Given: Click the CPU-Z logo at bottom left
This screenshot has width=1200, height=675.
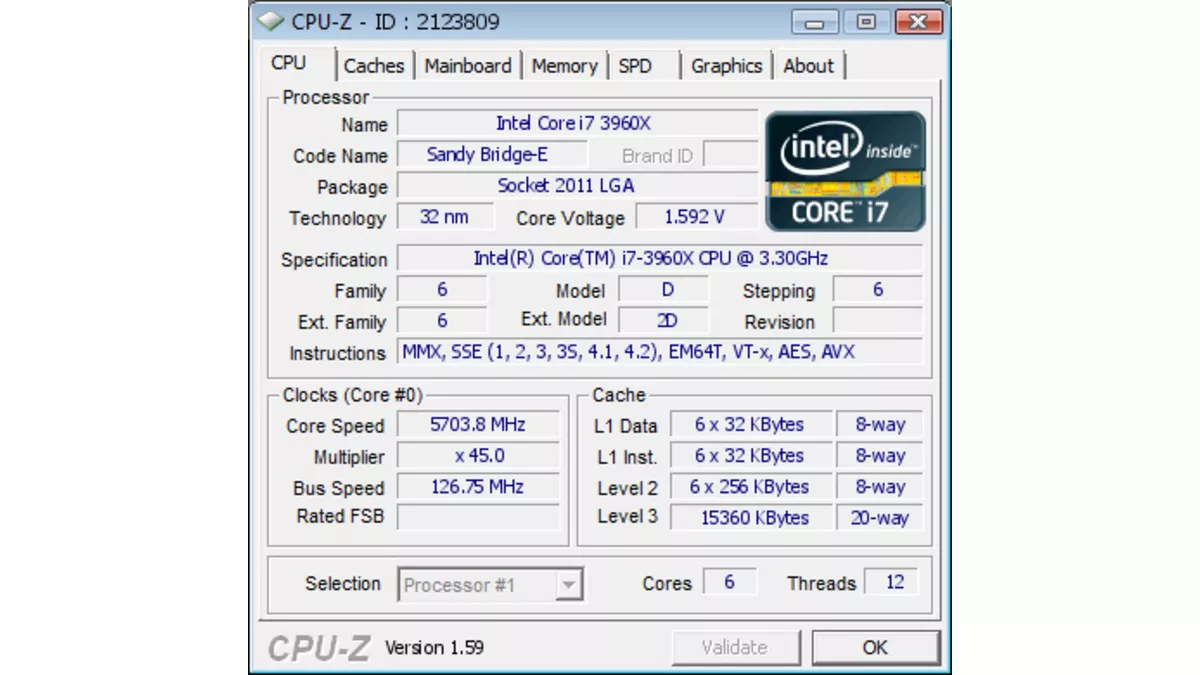Looking at the screenshot, I should (x=319, y=648).
